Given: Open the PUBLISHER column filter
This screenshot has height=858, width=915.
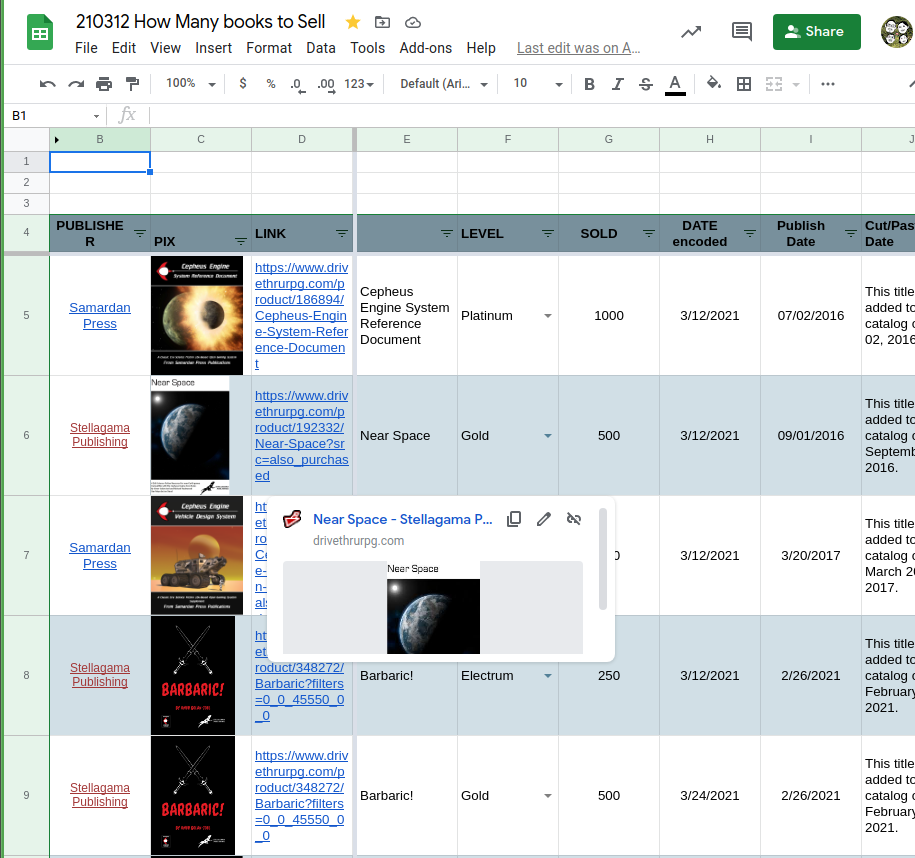Looking at the screenshot, I should tap(140, 233).
